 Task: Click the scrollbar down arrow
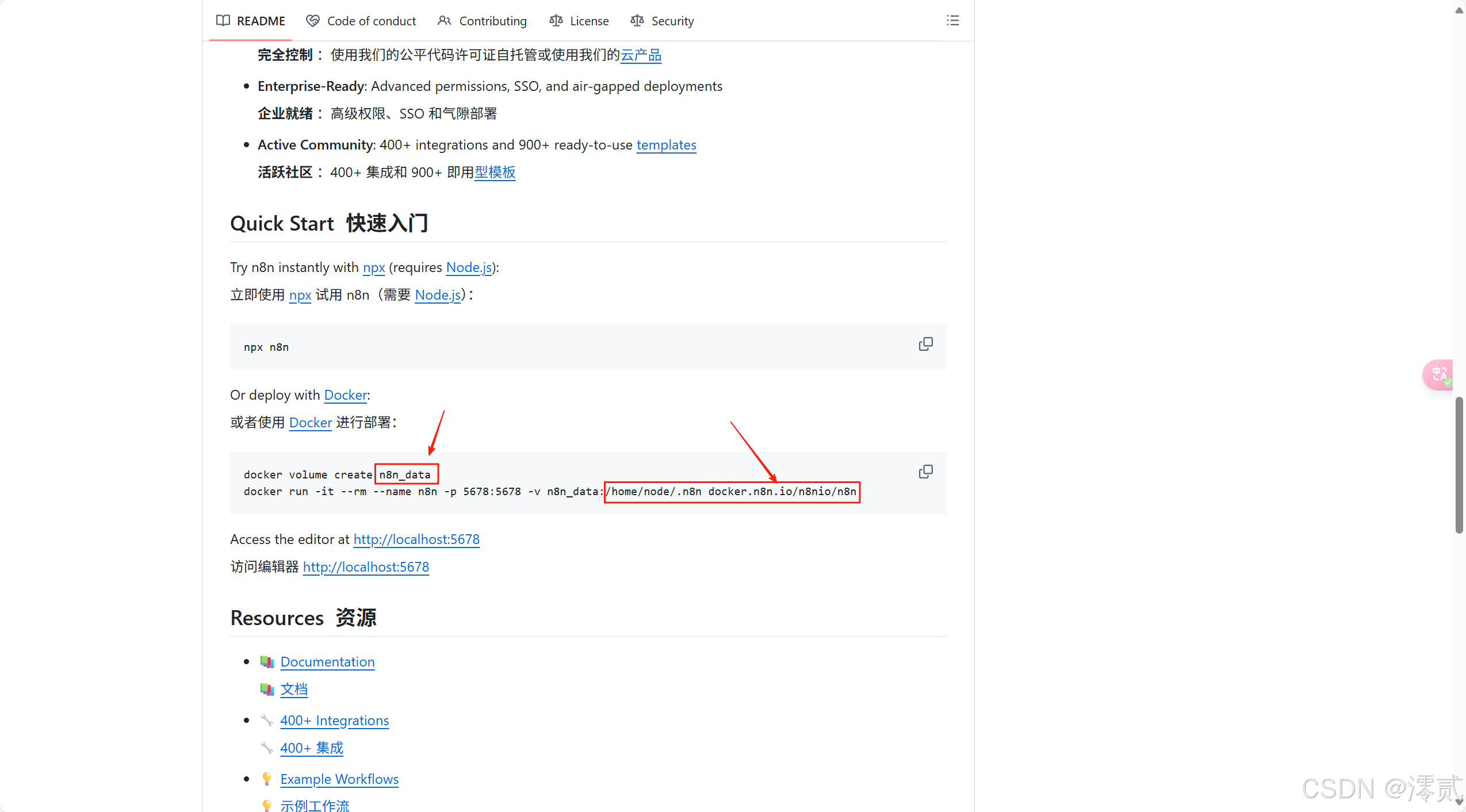click(1459, 802)
